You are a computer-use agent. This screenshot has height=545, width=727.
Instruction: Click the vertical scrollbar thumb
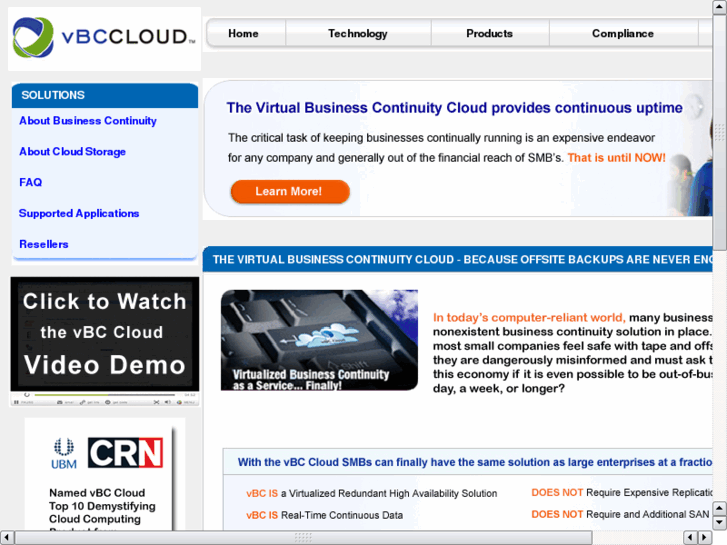720,133
